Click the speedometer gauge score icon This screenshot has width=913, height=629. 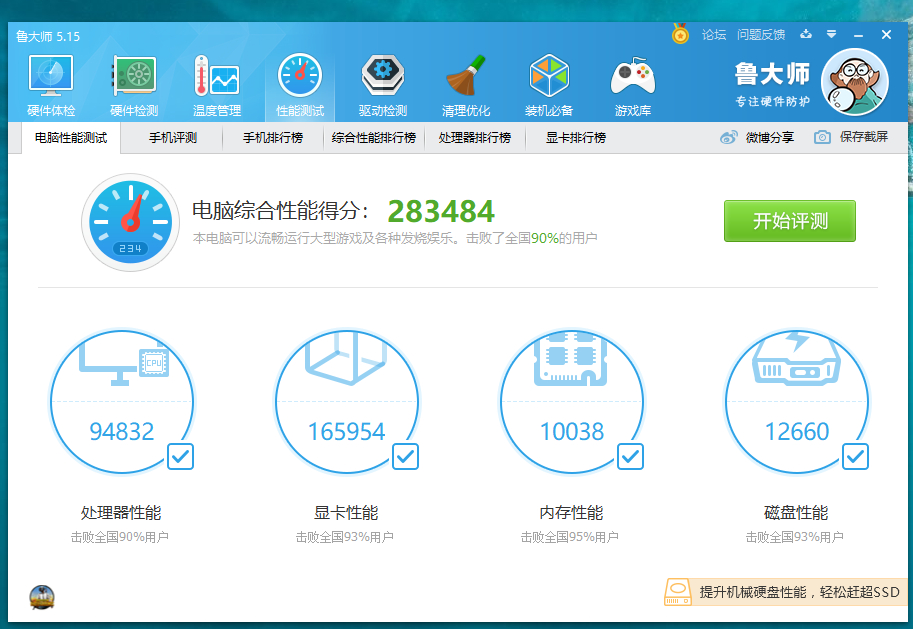click(130, 222)
